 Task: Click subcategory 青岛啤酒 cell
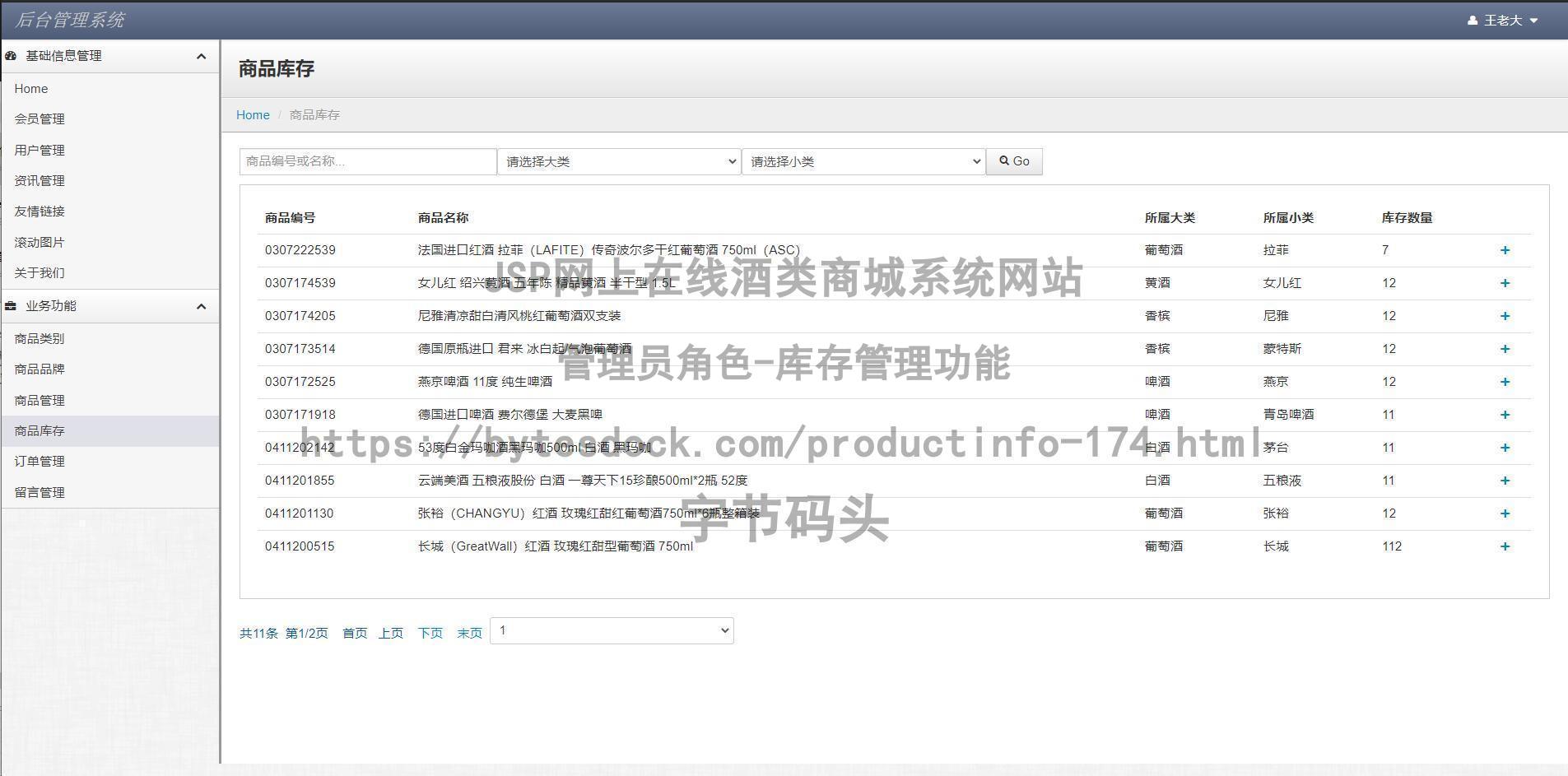[x=1288, y=415]
